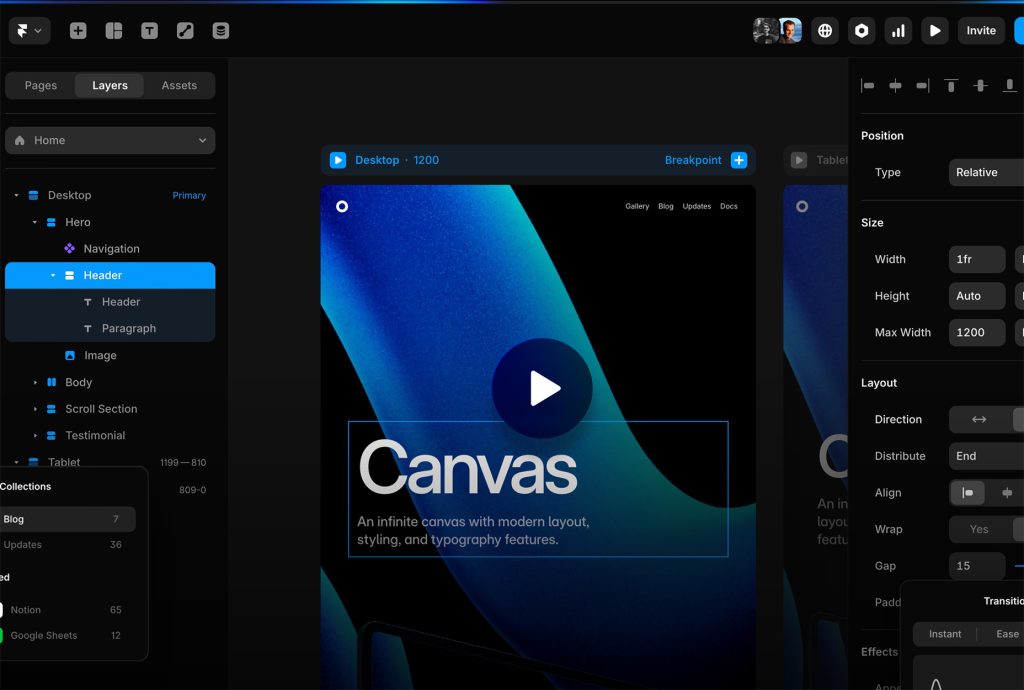Add a breakpoint with the plus icon

pos(739,160)
